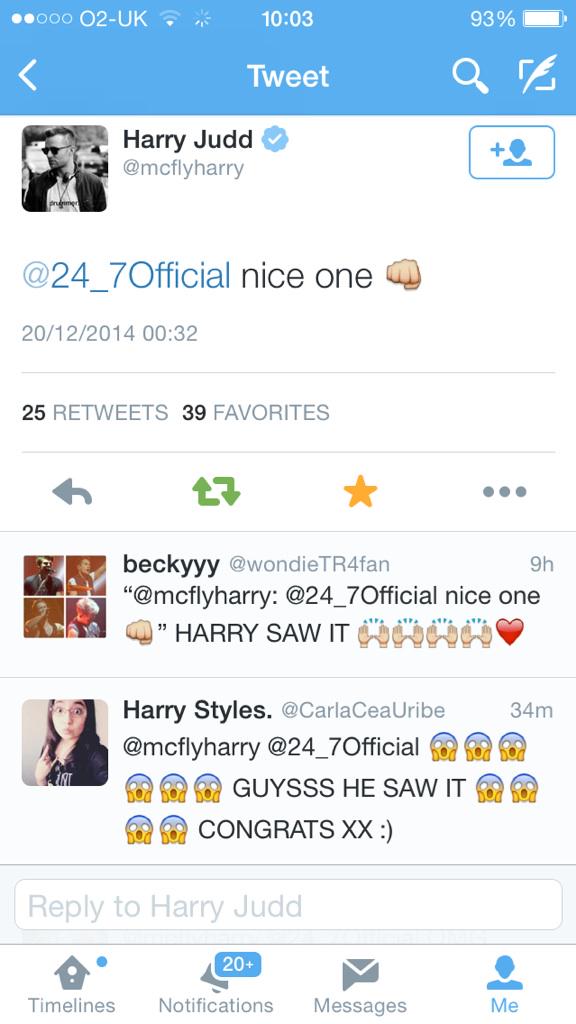Open beckyyy's avatar thumbnail
Screen dimensions: 576x1024
(65, 596)
